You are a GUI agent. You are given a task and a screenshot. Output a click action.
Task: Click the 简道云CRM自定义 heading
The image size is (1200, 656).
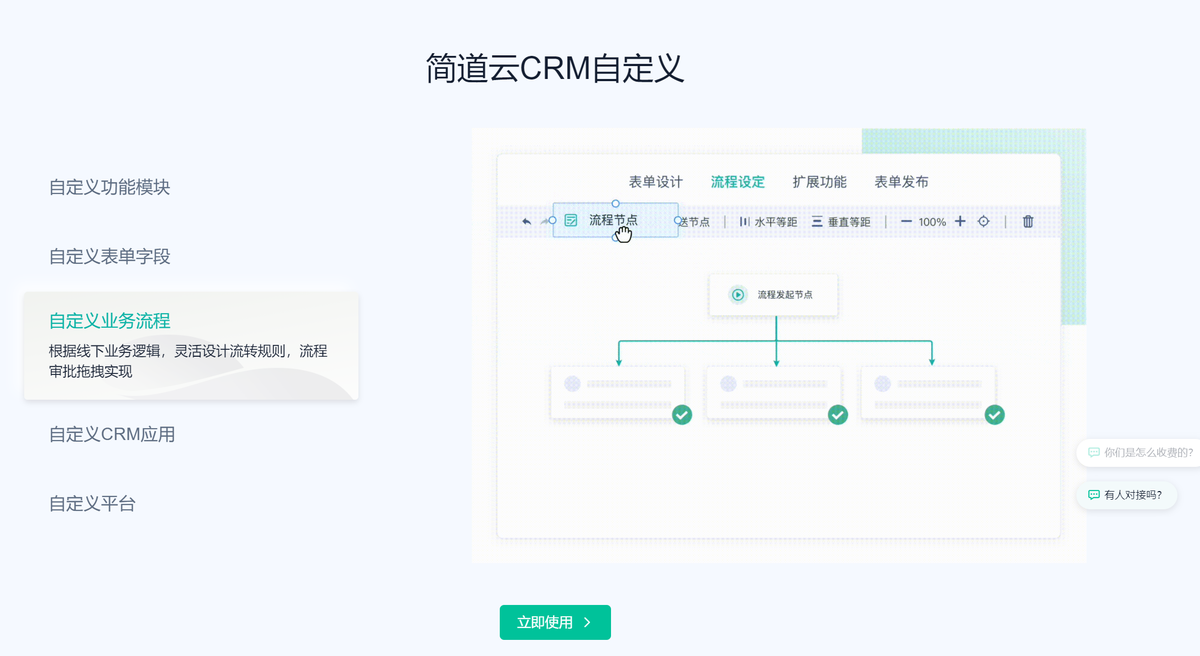(555, 68)
